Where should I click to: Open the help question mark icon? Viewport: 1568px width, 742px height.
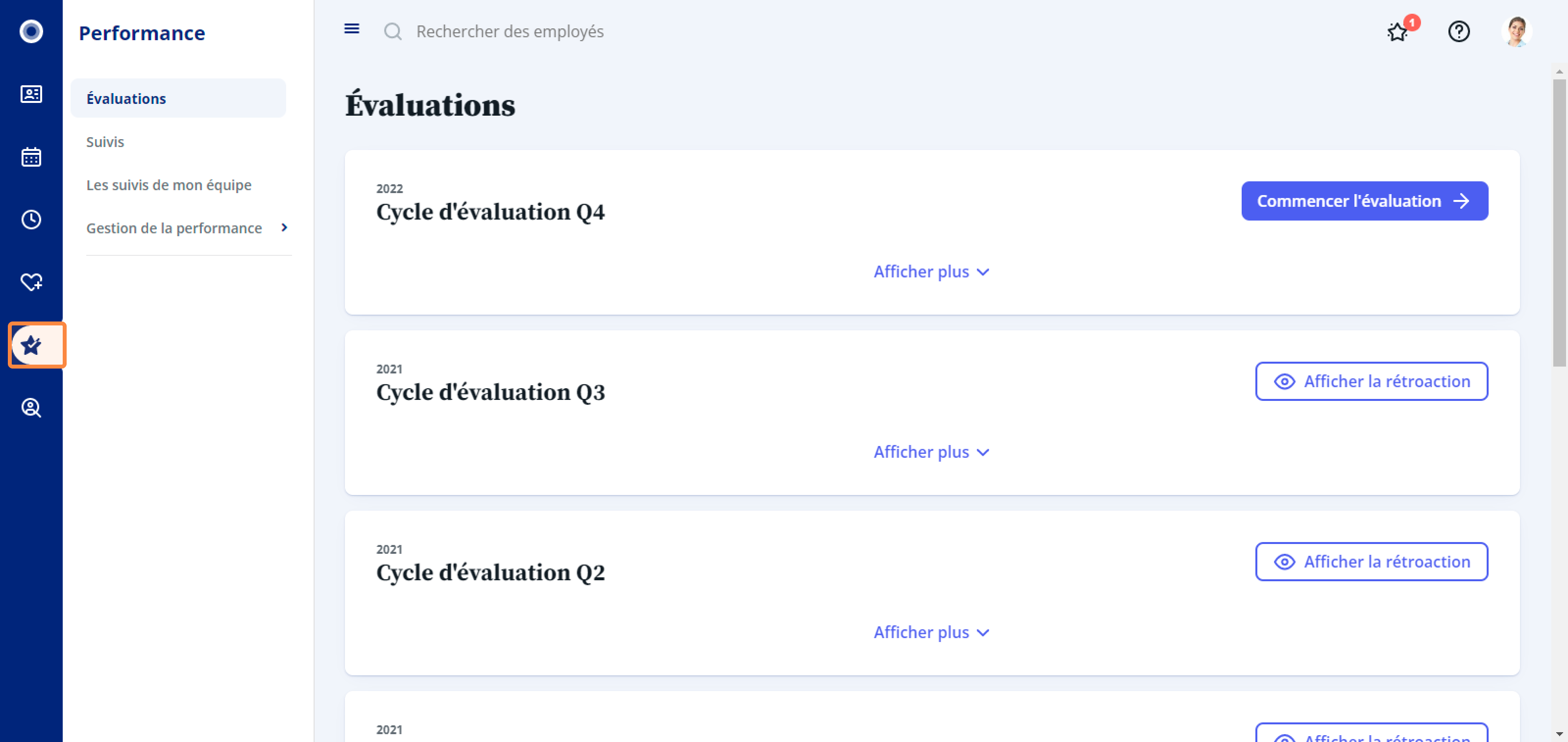pyautogui.click(x=1458, y=31)
